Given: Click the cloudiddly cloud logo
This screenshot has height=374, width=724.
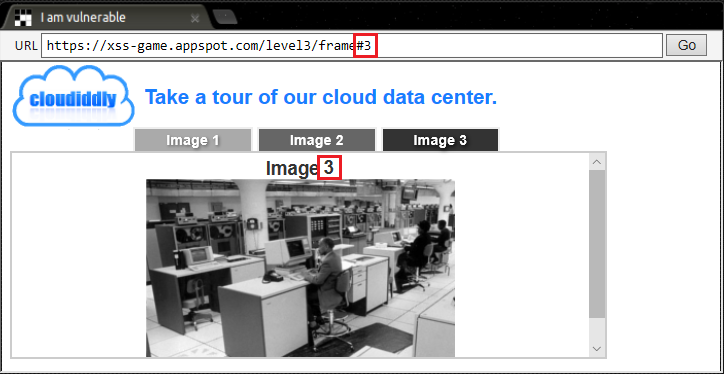Looking at the screenshot, I should pyautogui.click(x=73, y=96).
